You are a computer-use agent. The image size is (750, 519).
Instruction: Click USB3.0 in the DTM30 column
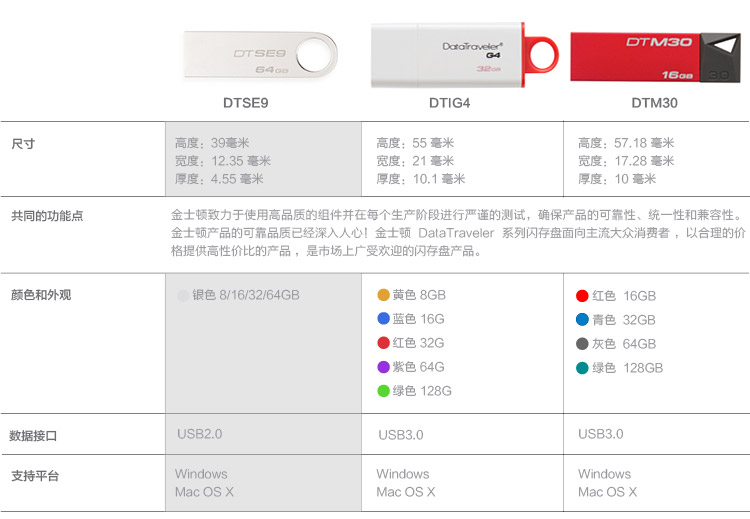pyautogui.click(x=601, y=434)
